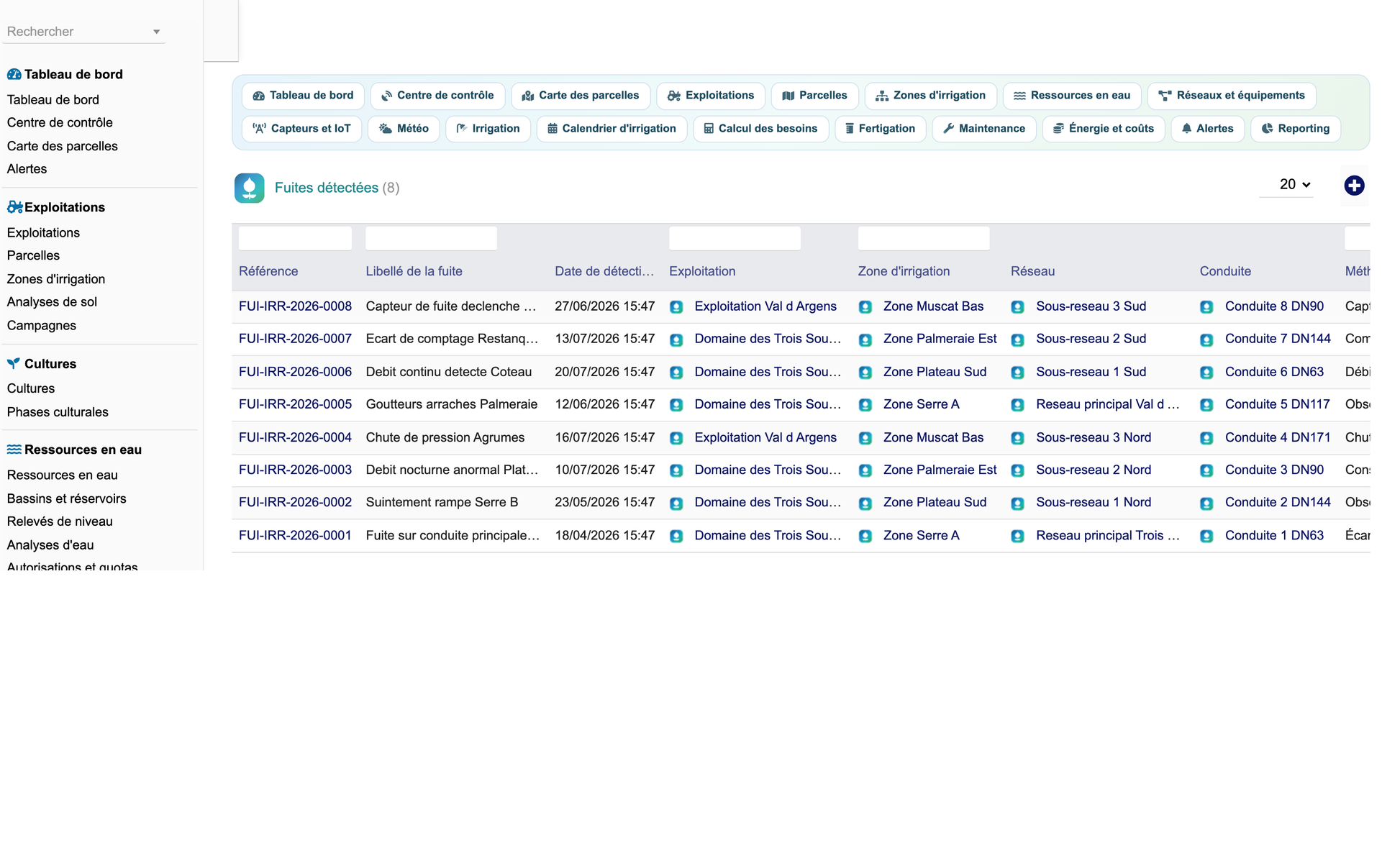Click the icon beside Zone Muscat Bas, first row
1400x866 pixels.
click(x=865, y=307)
